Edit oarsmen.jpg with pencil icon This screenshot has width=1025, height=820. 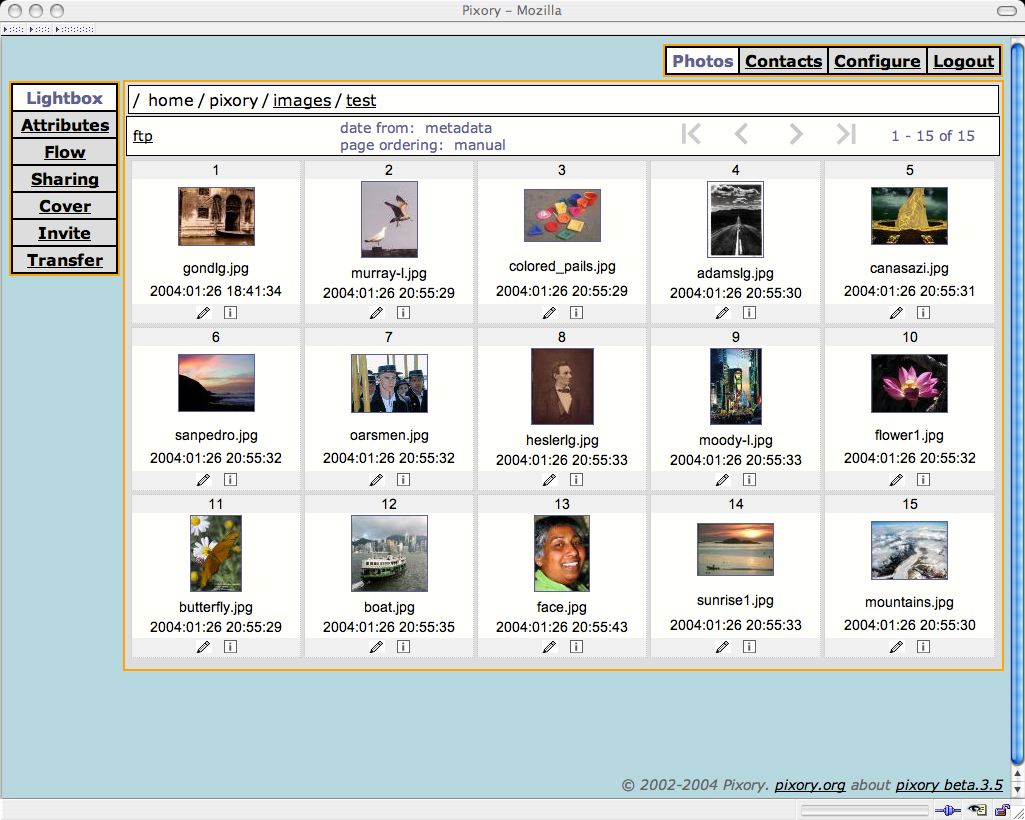pyautogui.click(x=377, y=480)
